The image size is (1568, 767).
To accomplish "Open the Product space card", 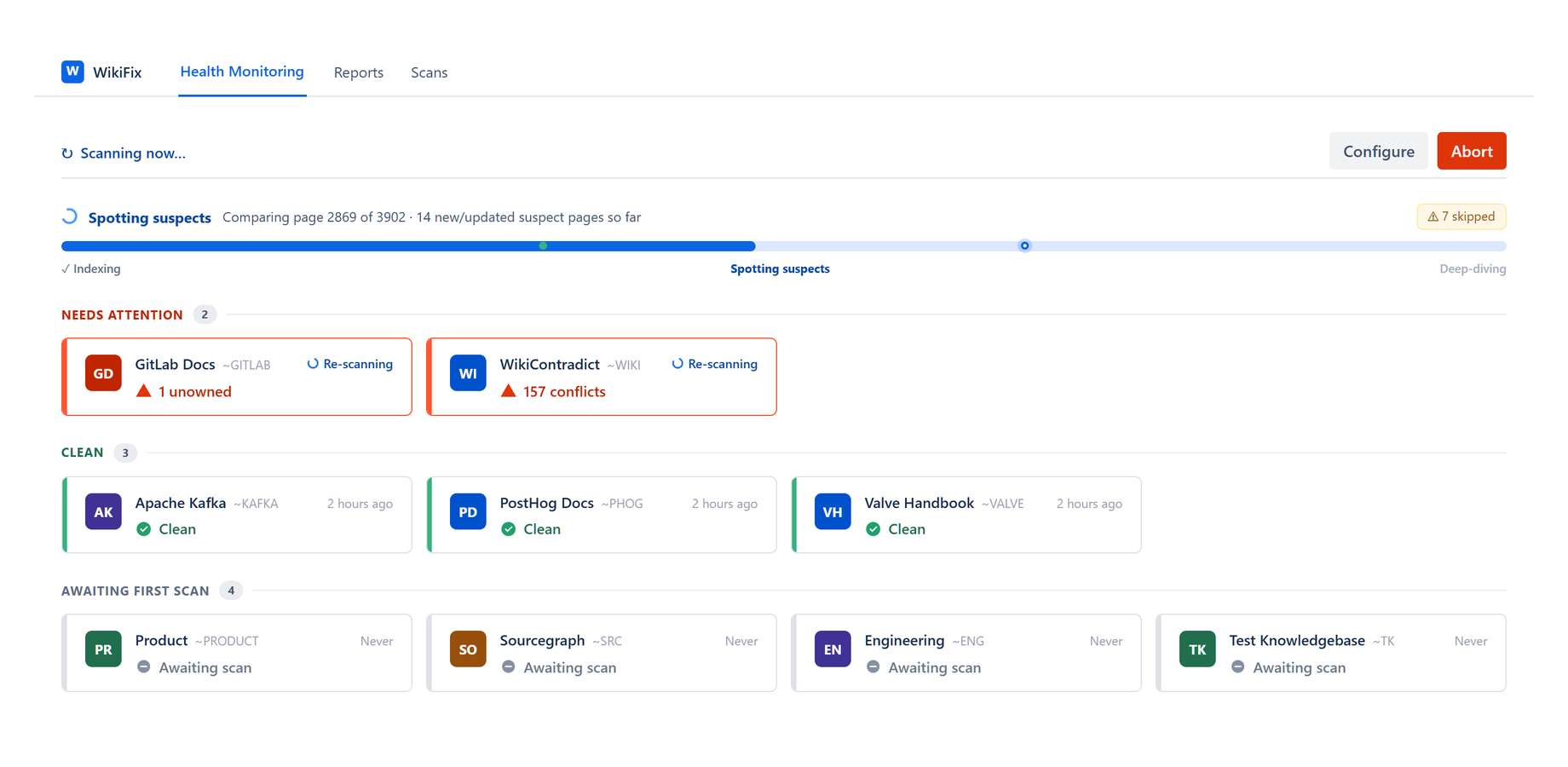I will click(x=237, y=653).
